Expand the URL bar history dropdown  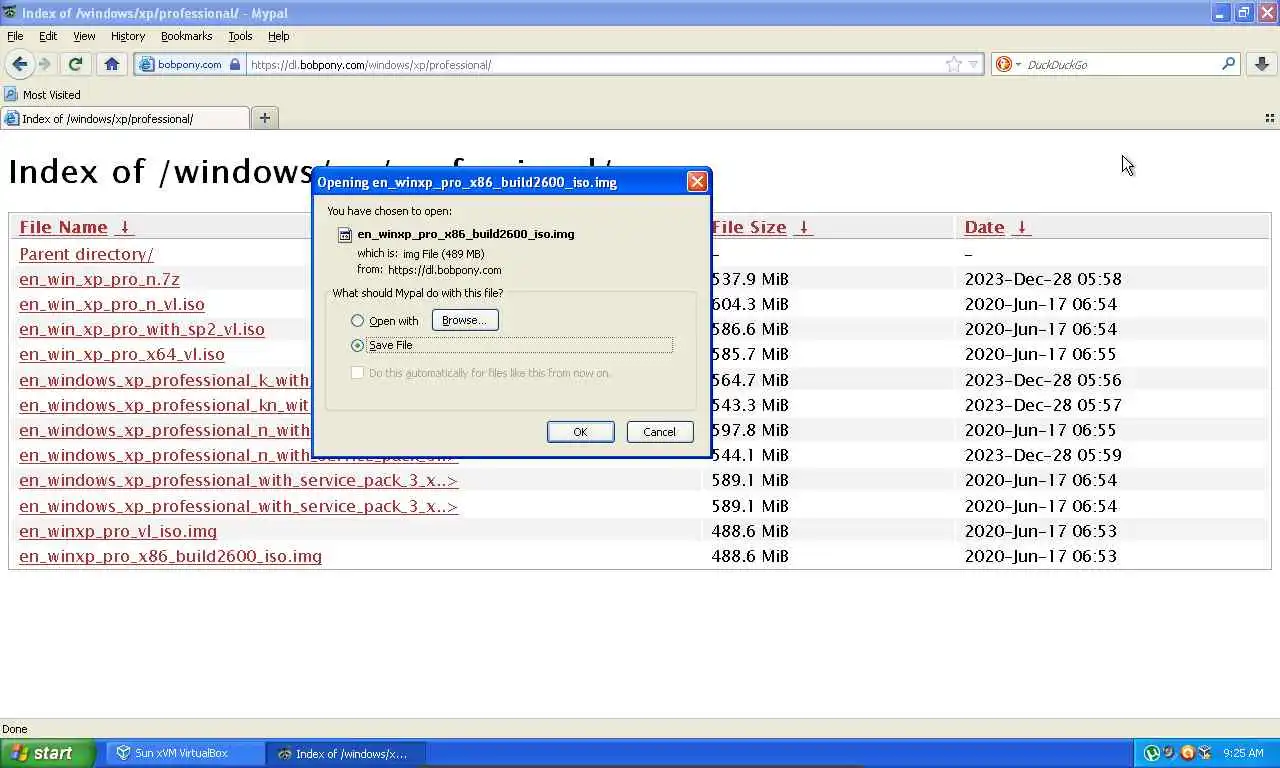(973, 64)
